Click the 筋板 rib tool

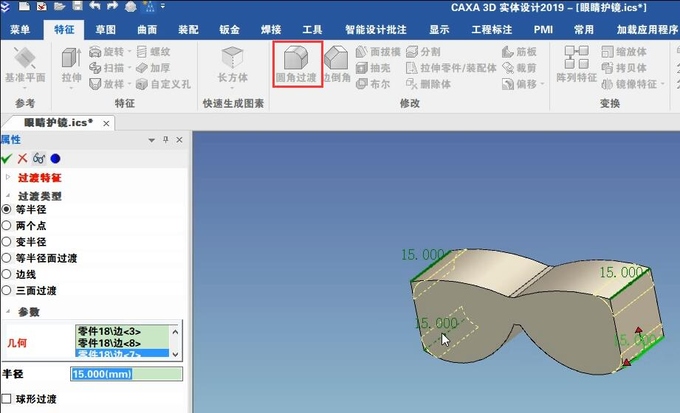[x=519, y=52]
